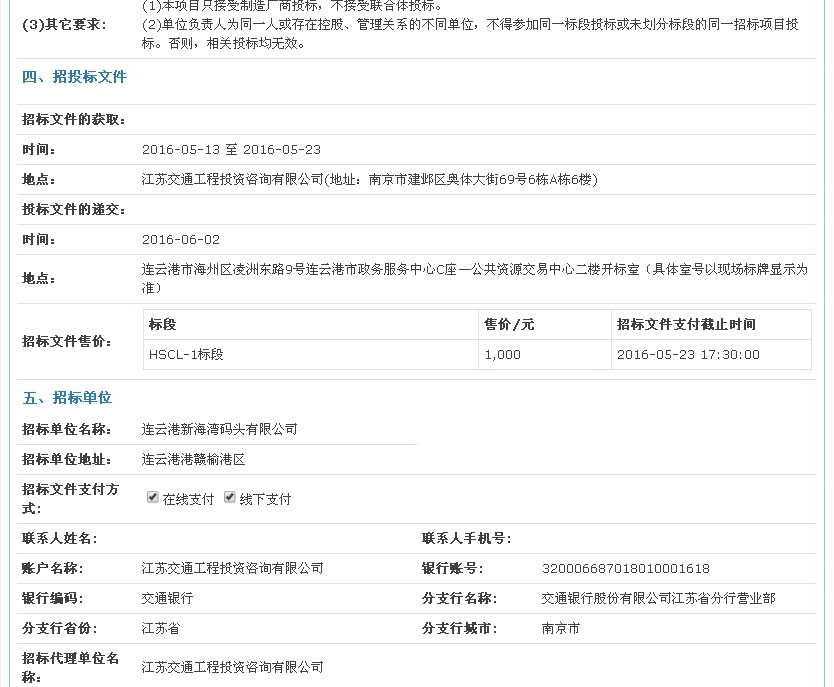Click the 账户名称 value 江苏交通工程投资咨询有限公司
Viewport: 834px width, 687px height.
coord(232,568)
